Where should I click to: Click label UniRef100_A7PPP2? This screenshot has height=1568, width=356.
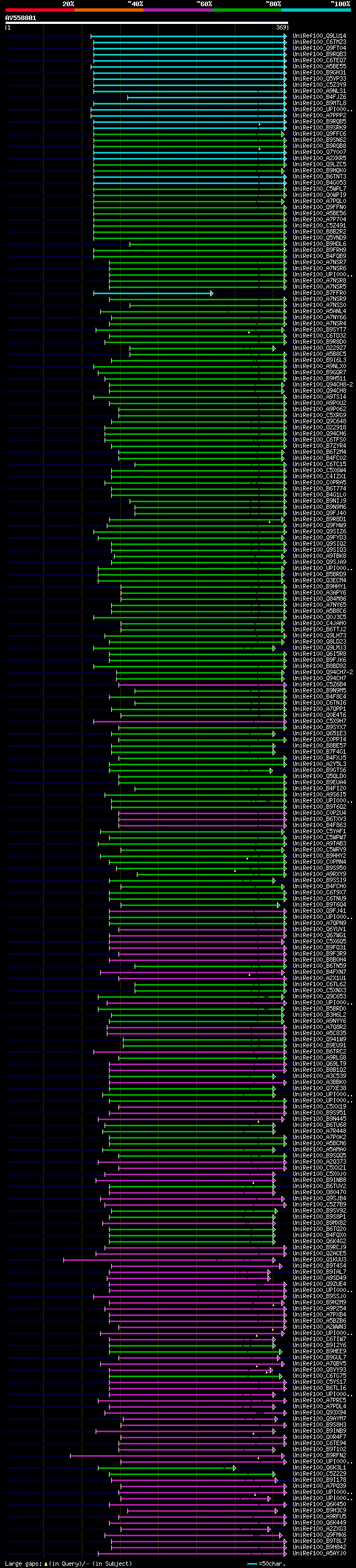[x=319, y=115]
